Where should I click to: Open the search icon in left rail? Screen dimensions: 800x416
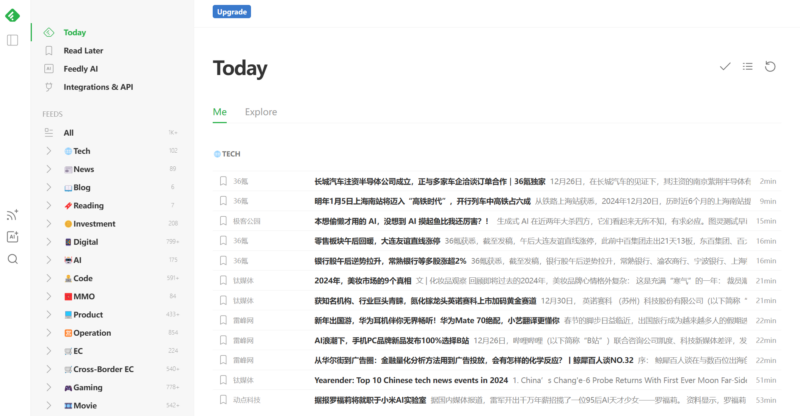(13, 259)
